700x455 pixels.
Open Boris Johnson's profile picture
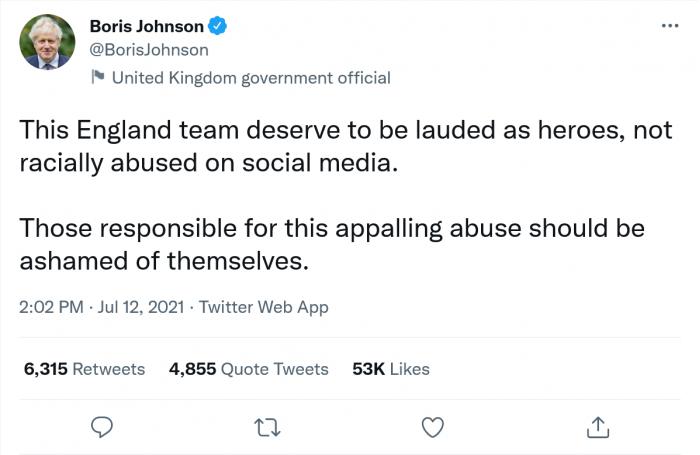coord(47,42)
